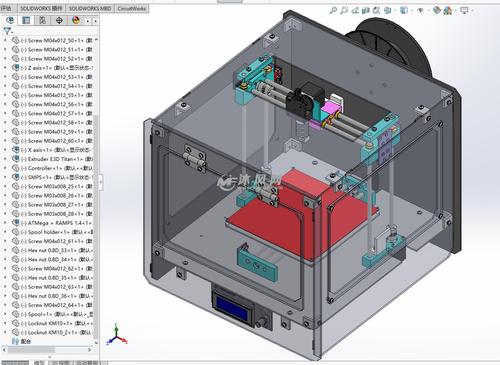Expand Controller<1> tree node
This screenshot has height=365, width=500.
click(x=5, y=168)
